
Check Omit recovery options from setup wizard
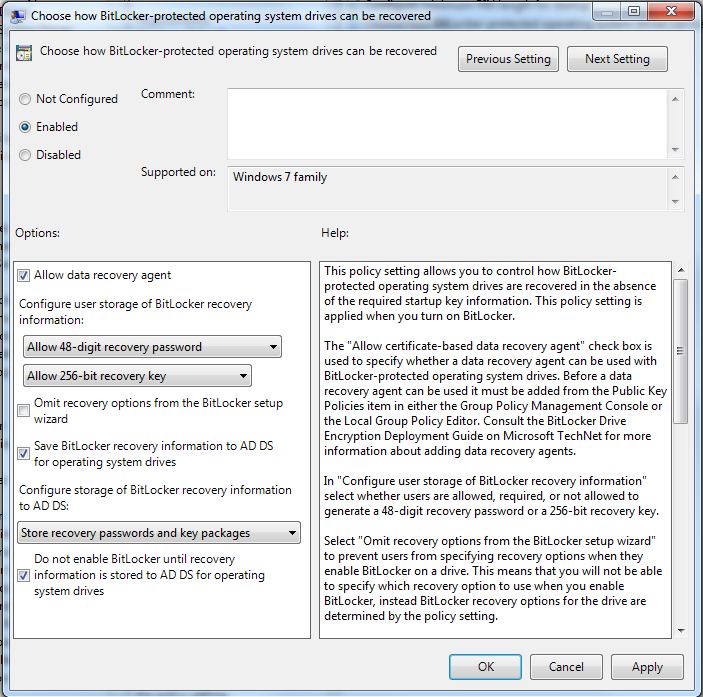click(23, 411)
